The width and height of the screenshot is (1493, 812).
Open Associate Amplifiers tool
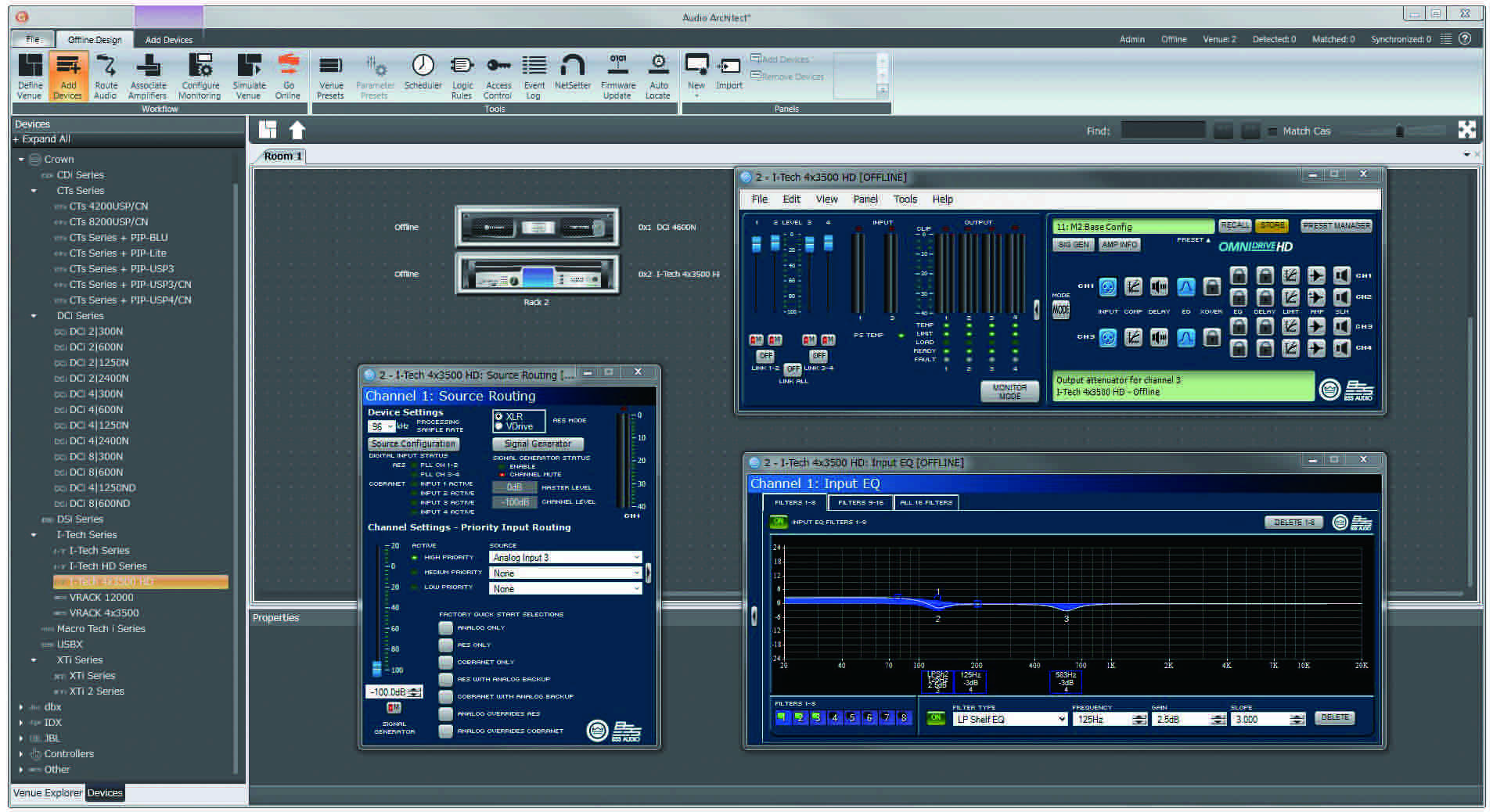pyautogui.click(x=148, y=77)
